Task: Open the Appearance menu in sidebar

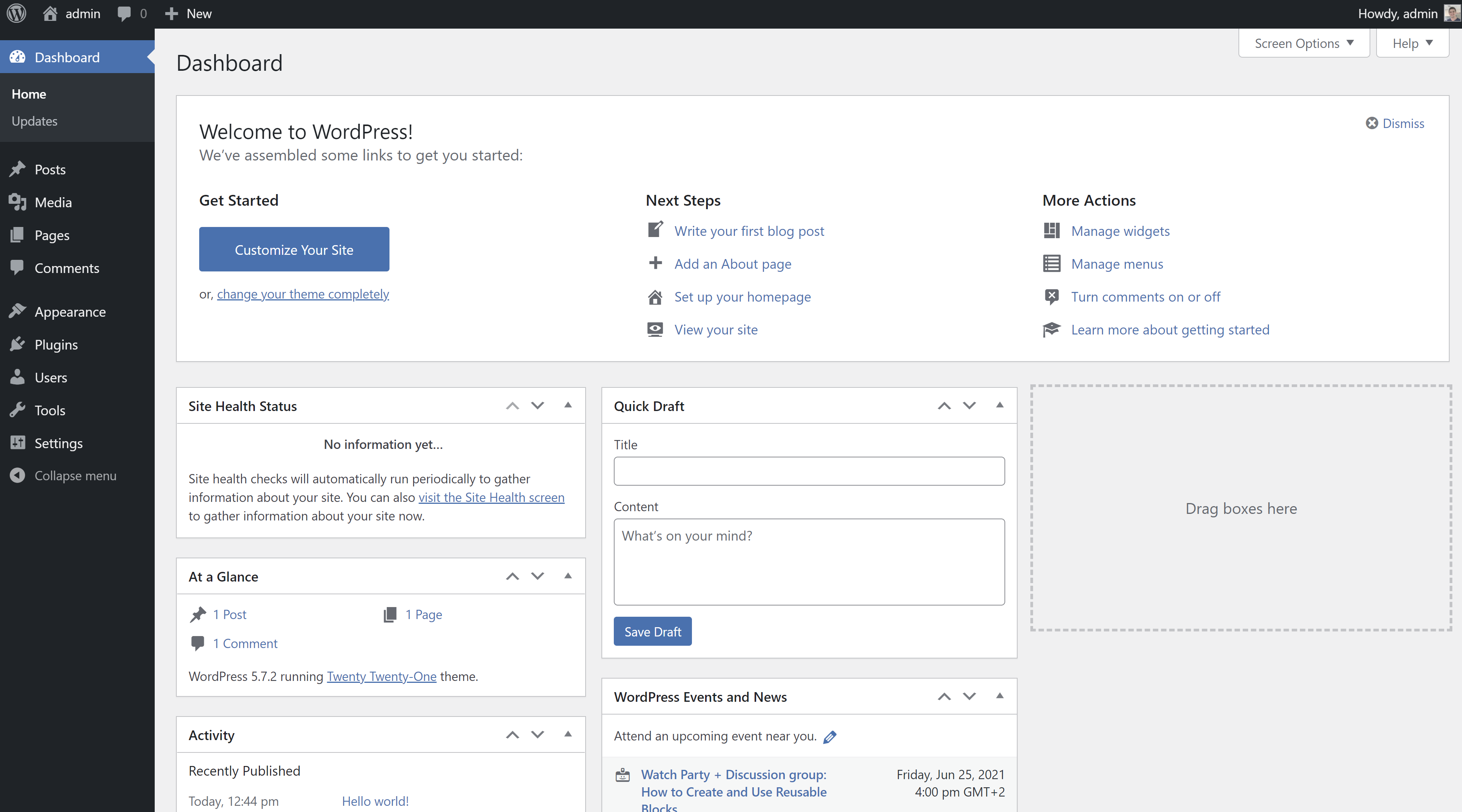Action: click(70, 312)
